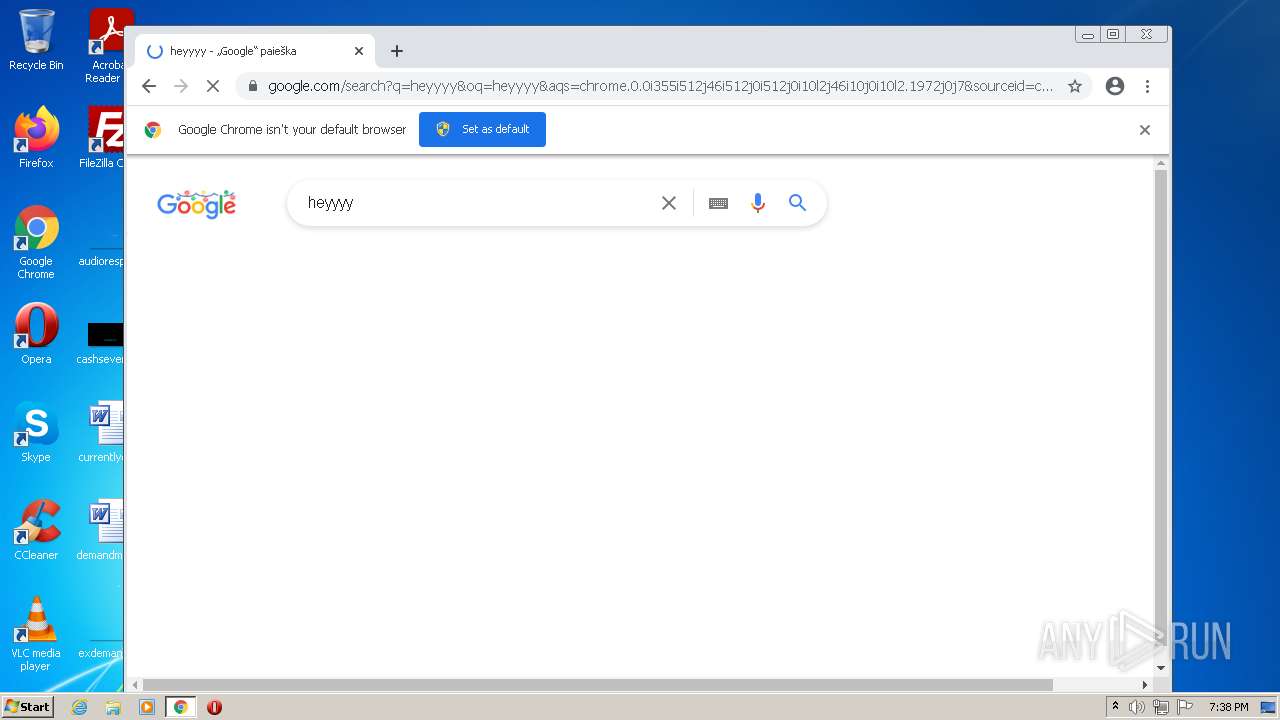Open the Chrome three-dot menu
This screenshot has height=720, width=1280.
point(1147,86)
